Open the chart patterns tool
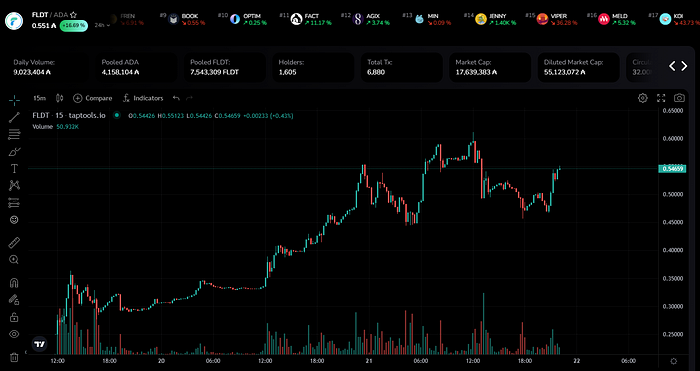 click(x=14, y=185)
